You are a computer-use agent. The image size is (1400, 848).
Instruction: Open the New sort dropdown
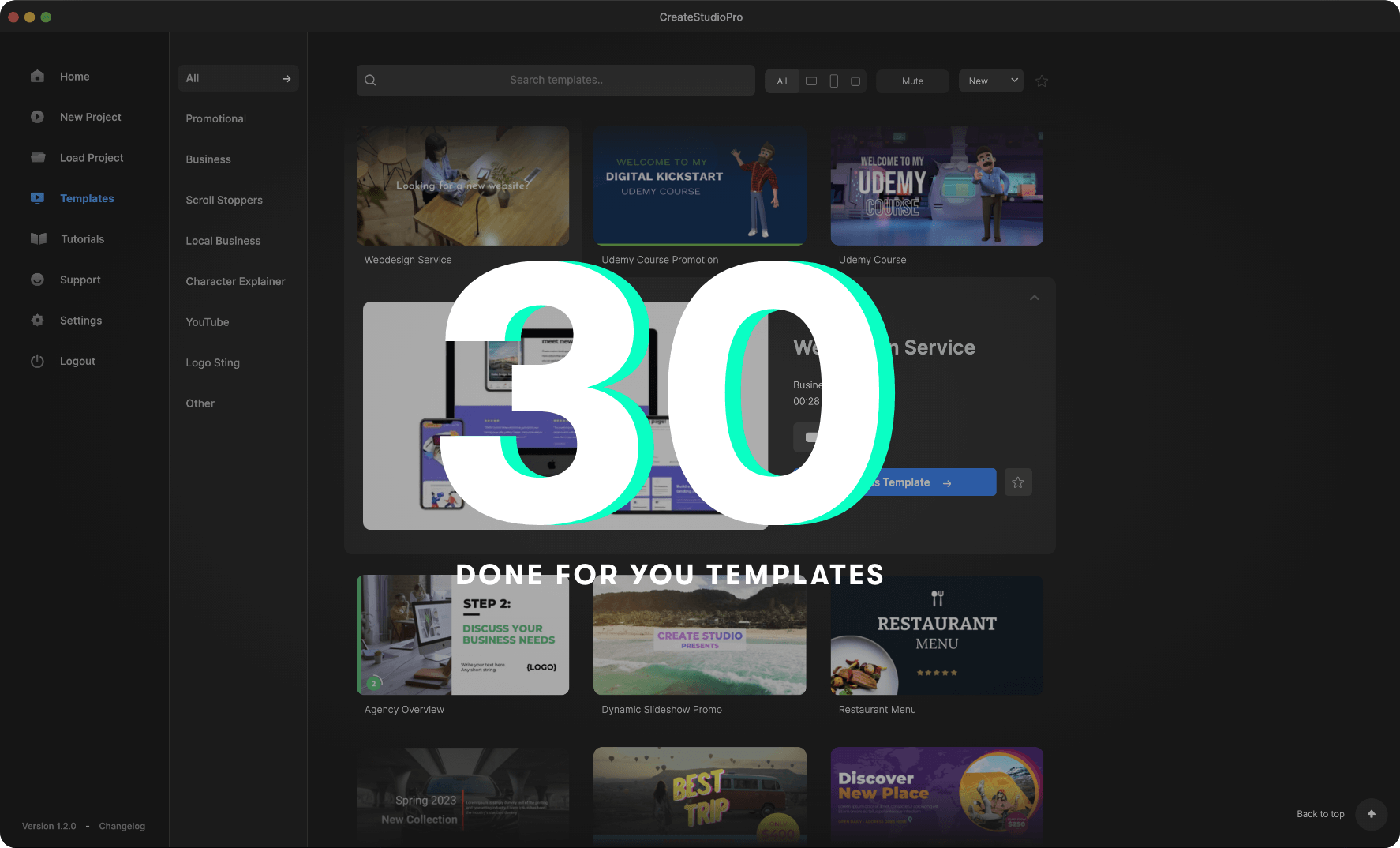point(991,81)
